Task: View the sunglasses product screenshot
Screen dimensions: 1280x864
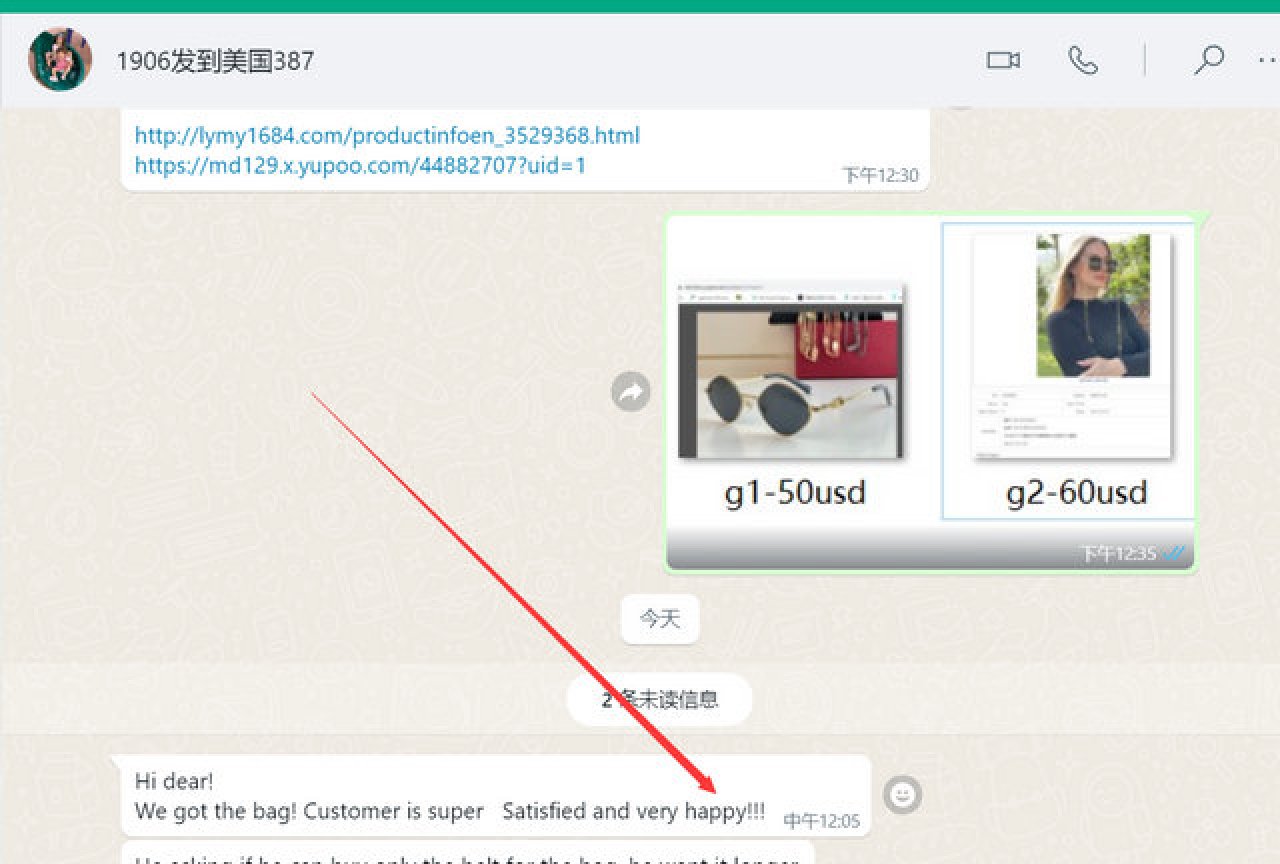Action: pyautogui.click(x=791, y=372)
